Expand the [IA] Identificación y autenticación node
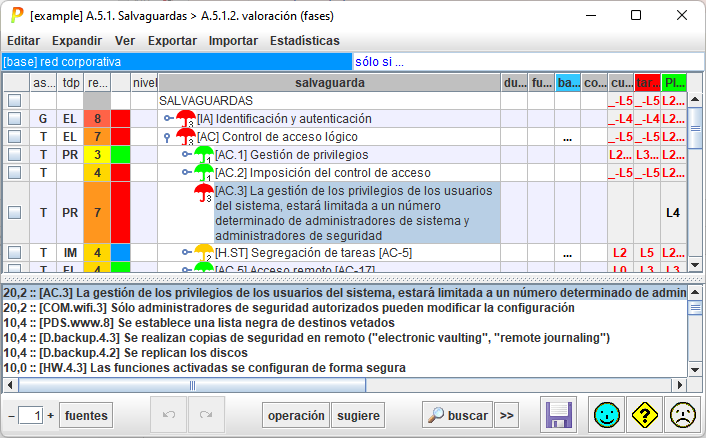 pyautogui.click(x=169, y=118)
